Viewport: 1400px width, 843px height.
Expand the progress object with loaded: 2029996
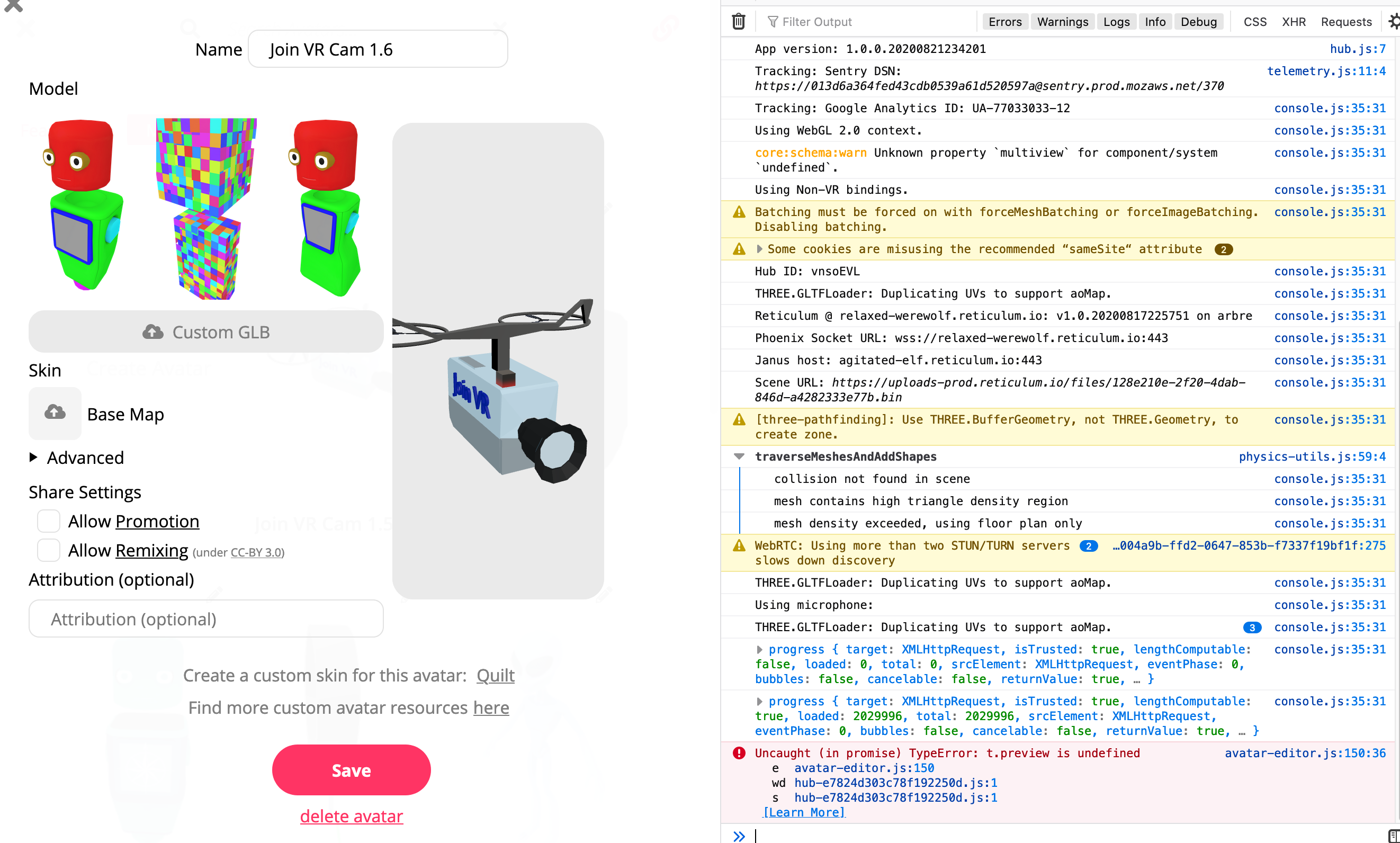point(759,701)
